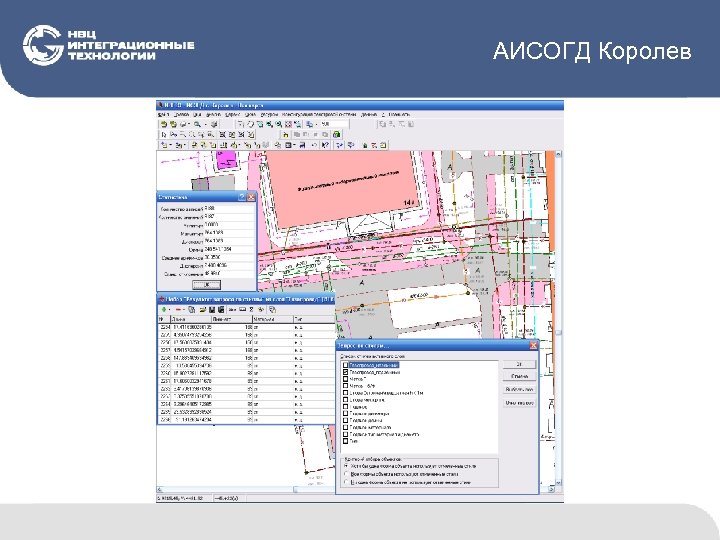Click the small black lock icon in the third toolbar row
The height and width of the screenshot is (540, 720).
coord(365,146)
